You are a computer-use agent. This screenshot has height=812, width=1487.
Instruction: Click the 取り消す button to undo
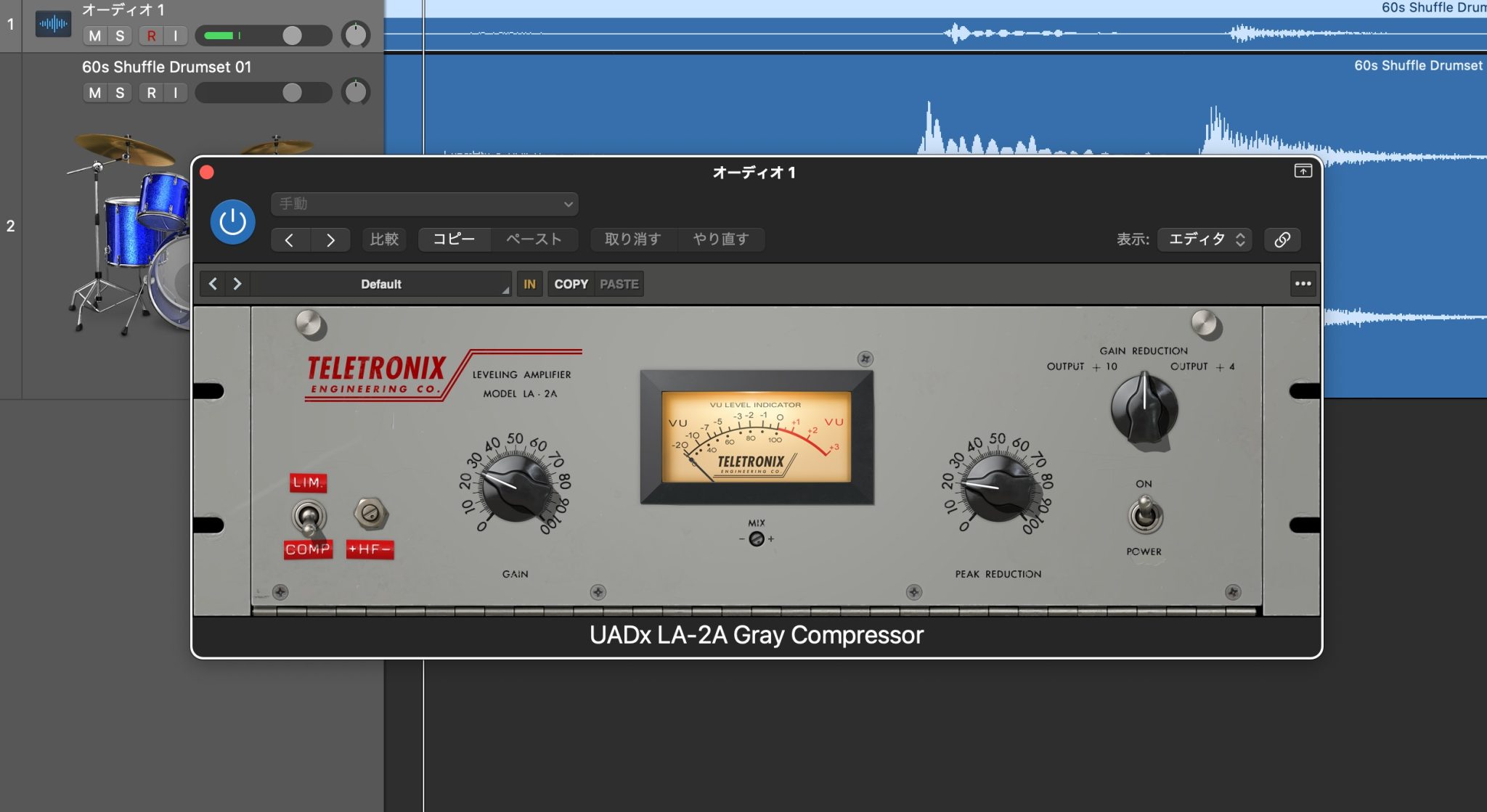coord(632,239)
